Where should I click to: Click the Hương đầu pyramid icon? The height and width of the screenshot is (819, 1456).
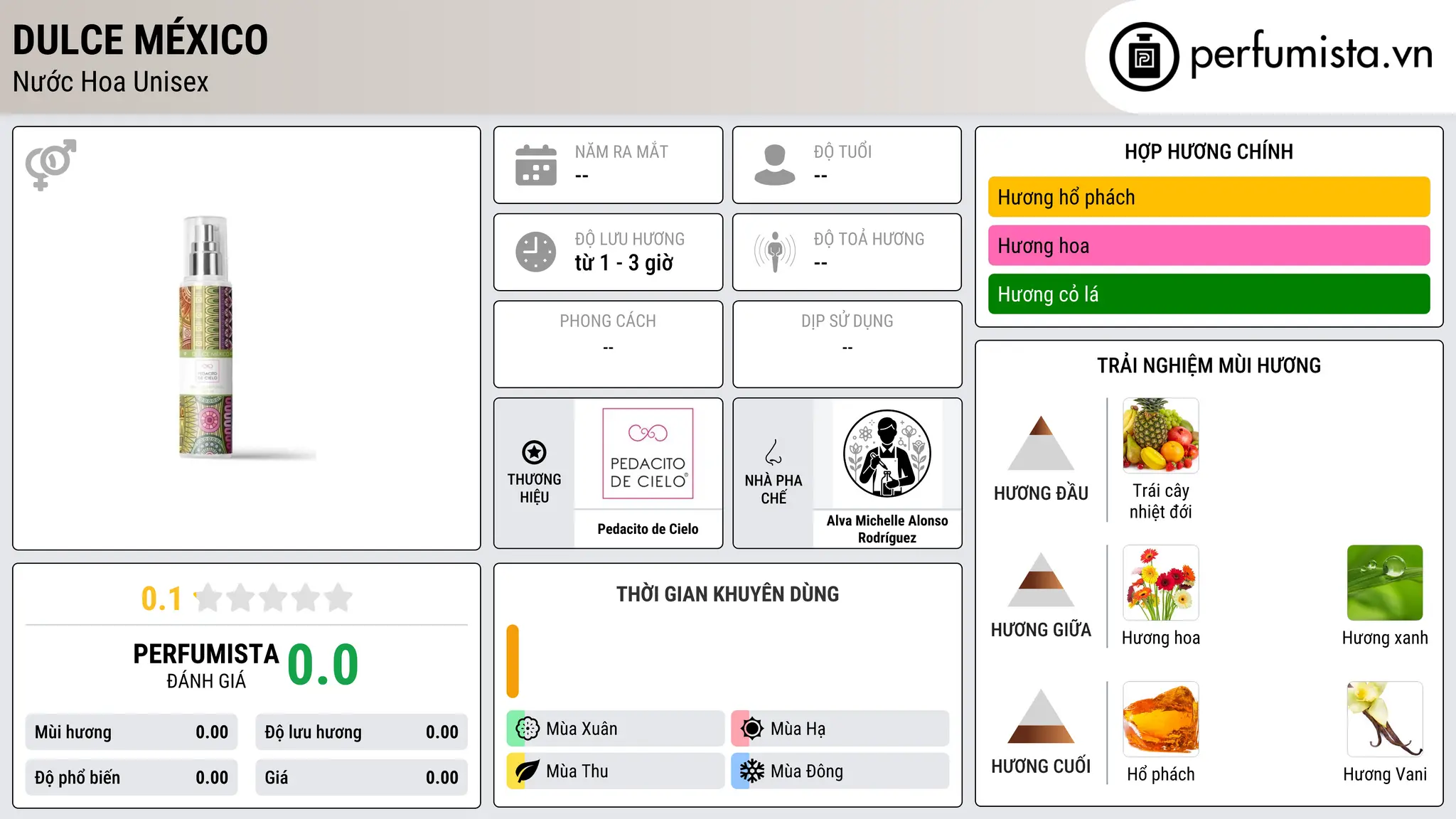(1041, 443)
